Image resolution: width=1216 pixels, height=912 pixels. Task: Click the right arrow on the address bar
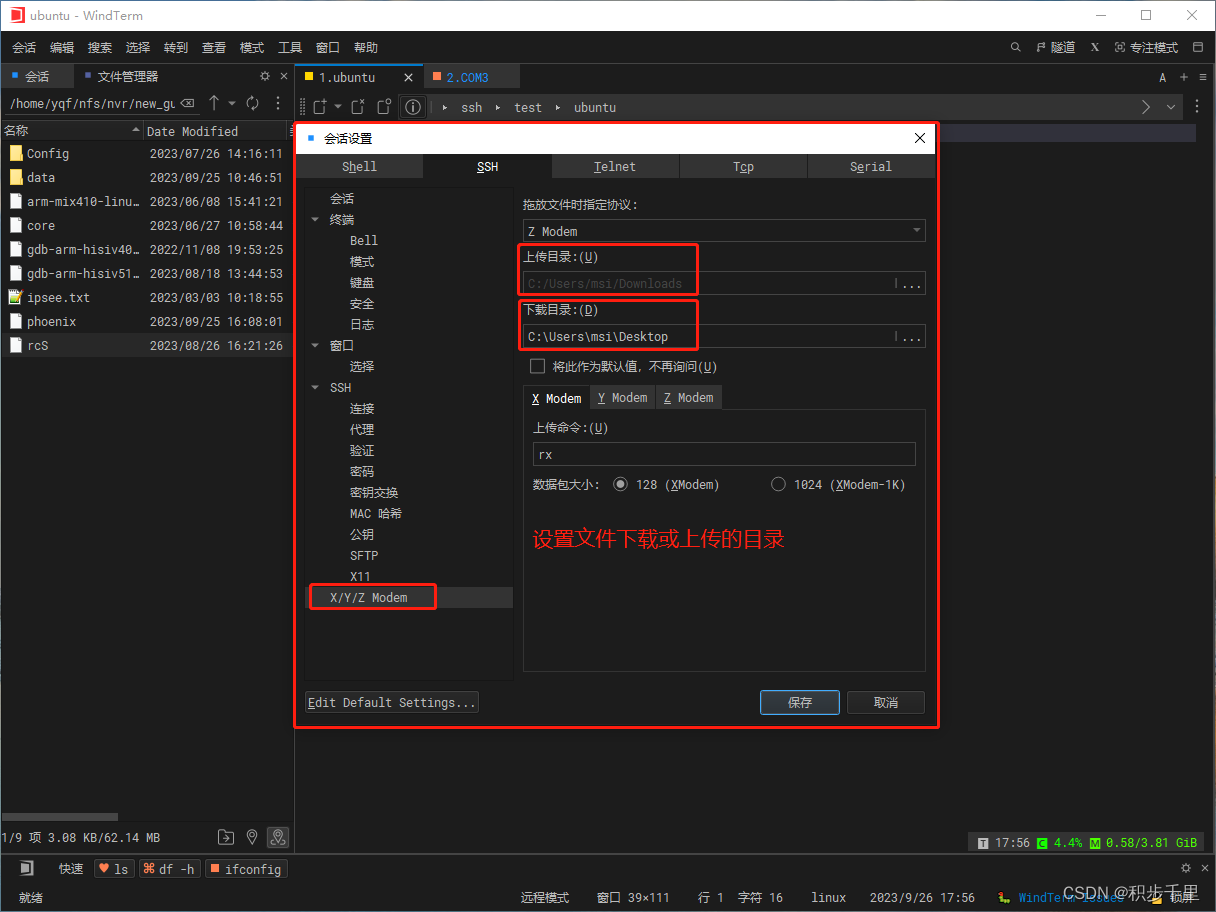click(1146, 107)
